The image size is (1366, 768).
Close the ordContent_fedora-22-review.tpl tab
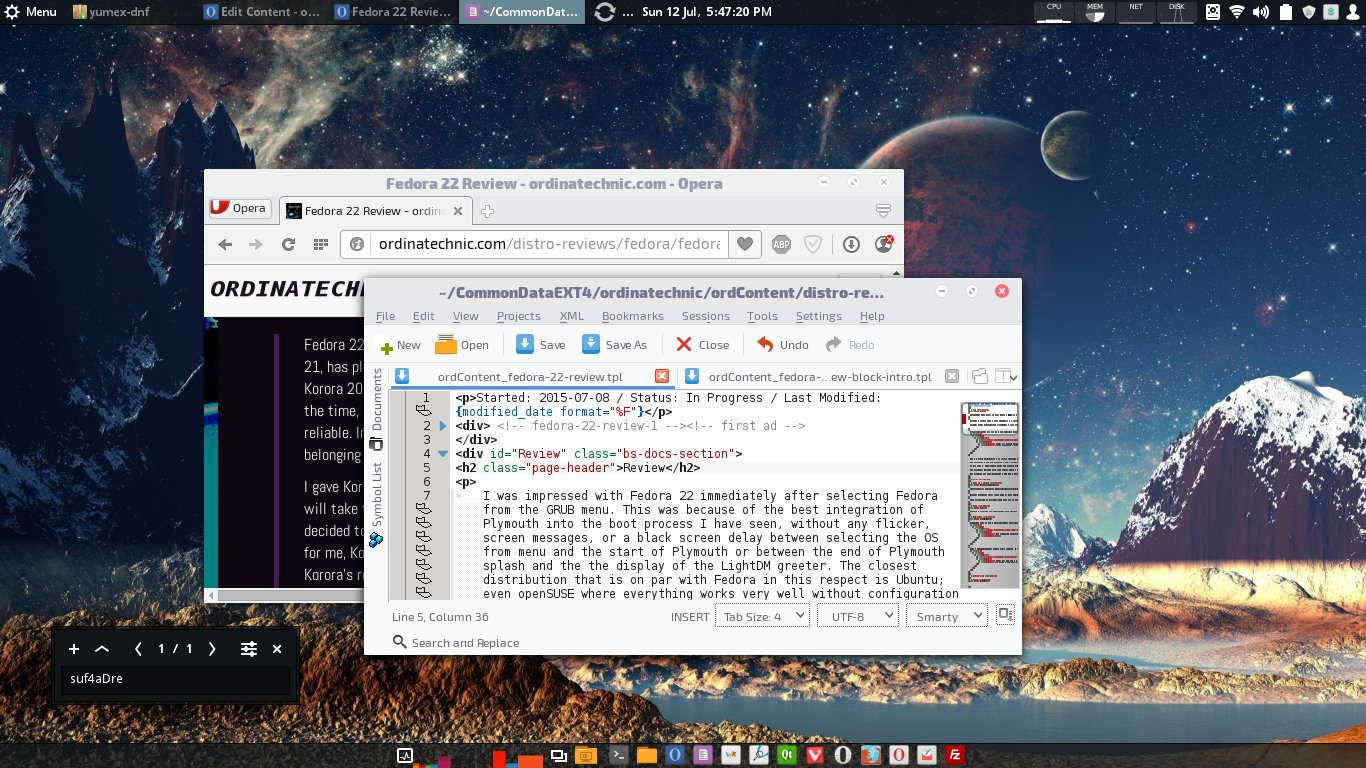click(661, 376)
